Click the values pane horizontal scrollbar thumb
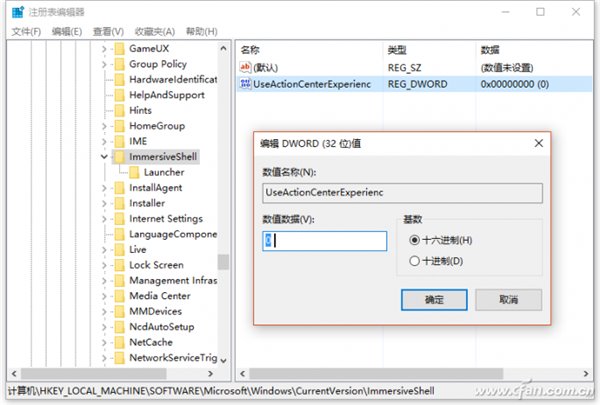The width and height of the screenshot is (600, 405). click(x=376, y=374)
